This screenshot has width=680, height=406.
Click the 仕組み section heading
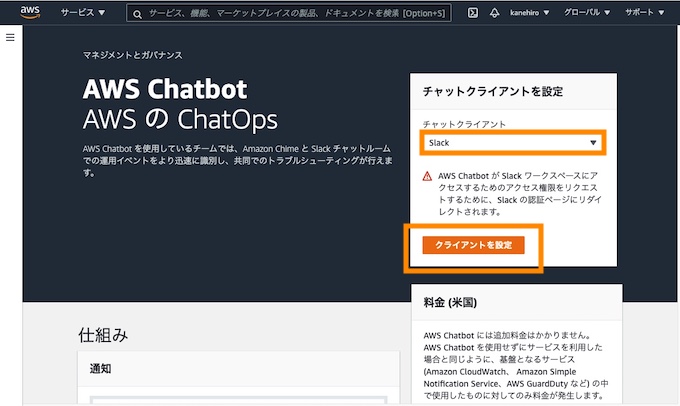[103, 335]
